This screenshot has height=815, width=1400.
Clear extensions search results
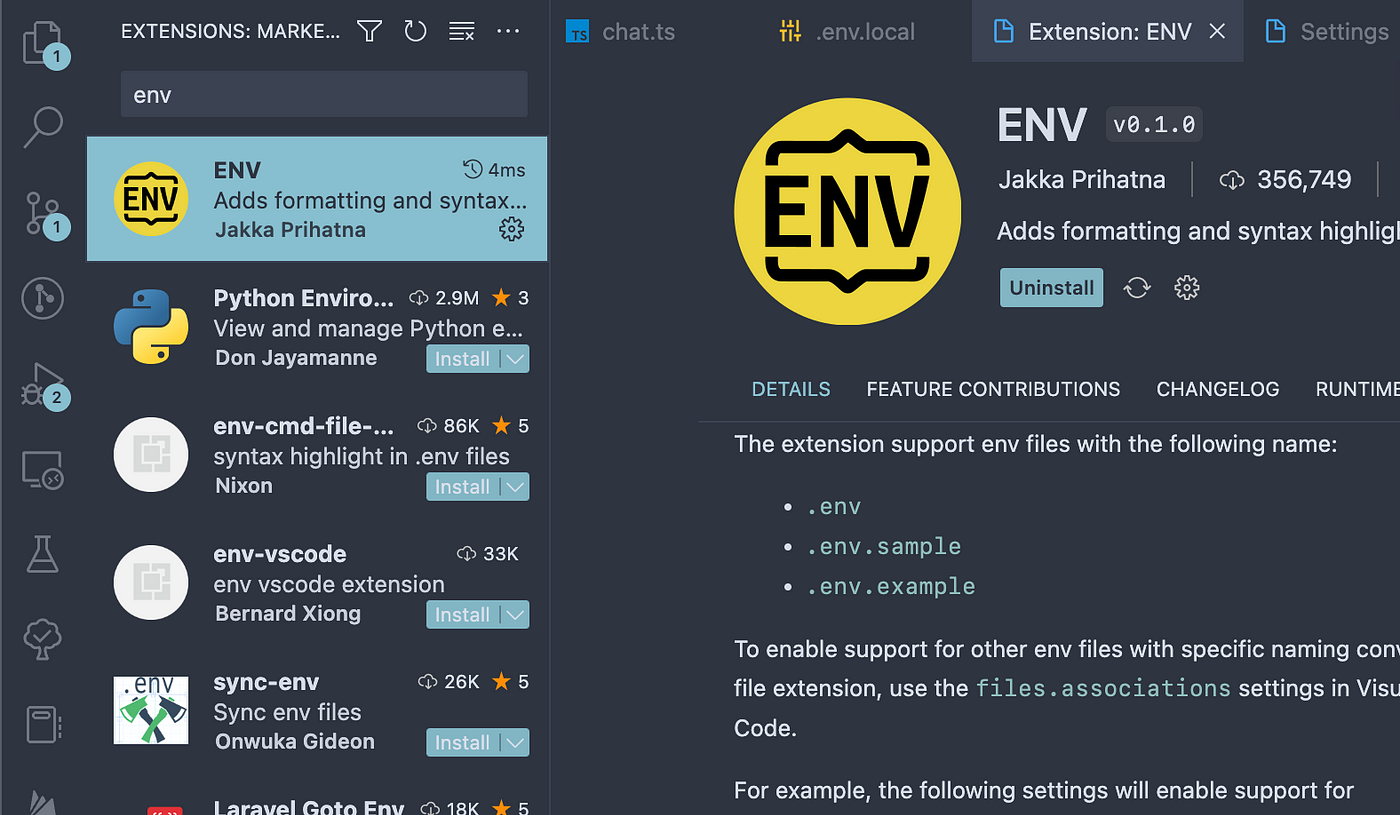461,31
